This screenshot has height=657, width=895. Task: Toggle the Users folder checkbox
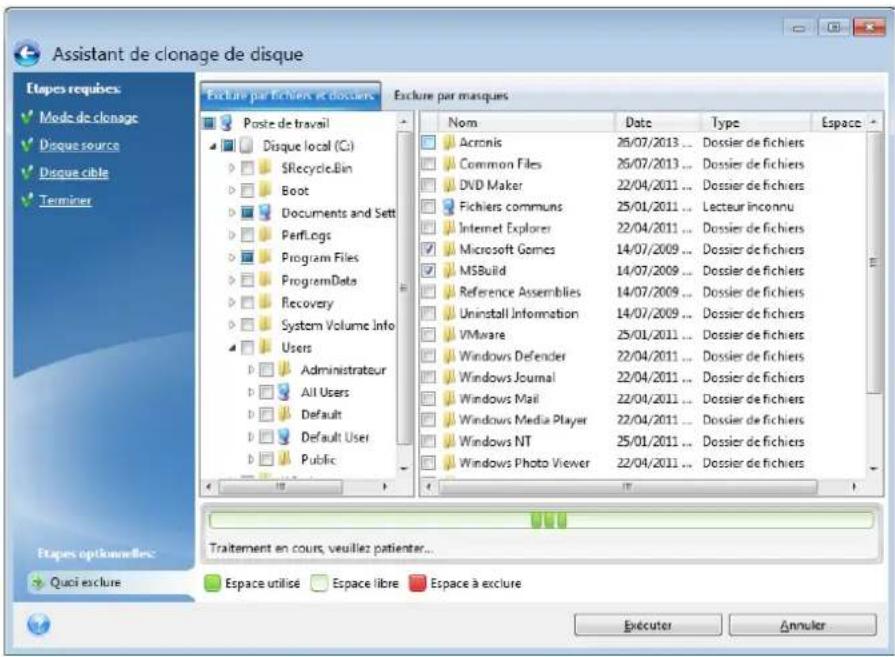point(247,347)
